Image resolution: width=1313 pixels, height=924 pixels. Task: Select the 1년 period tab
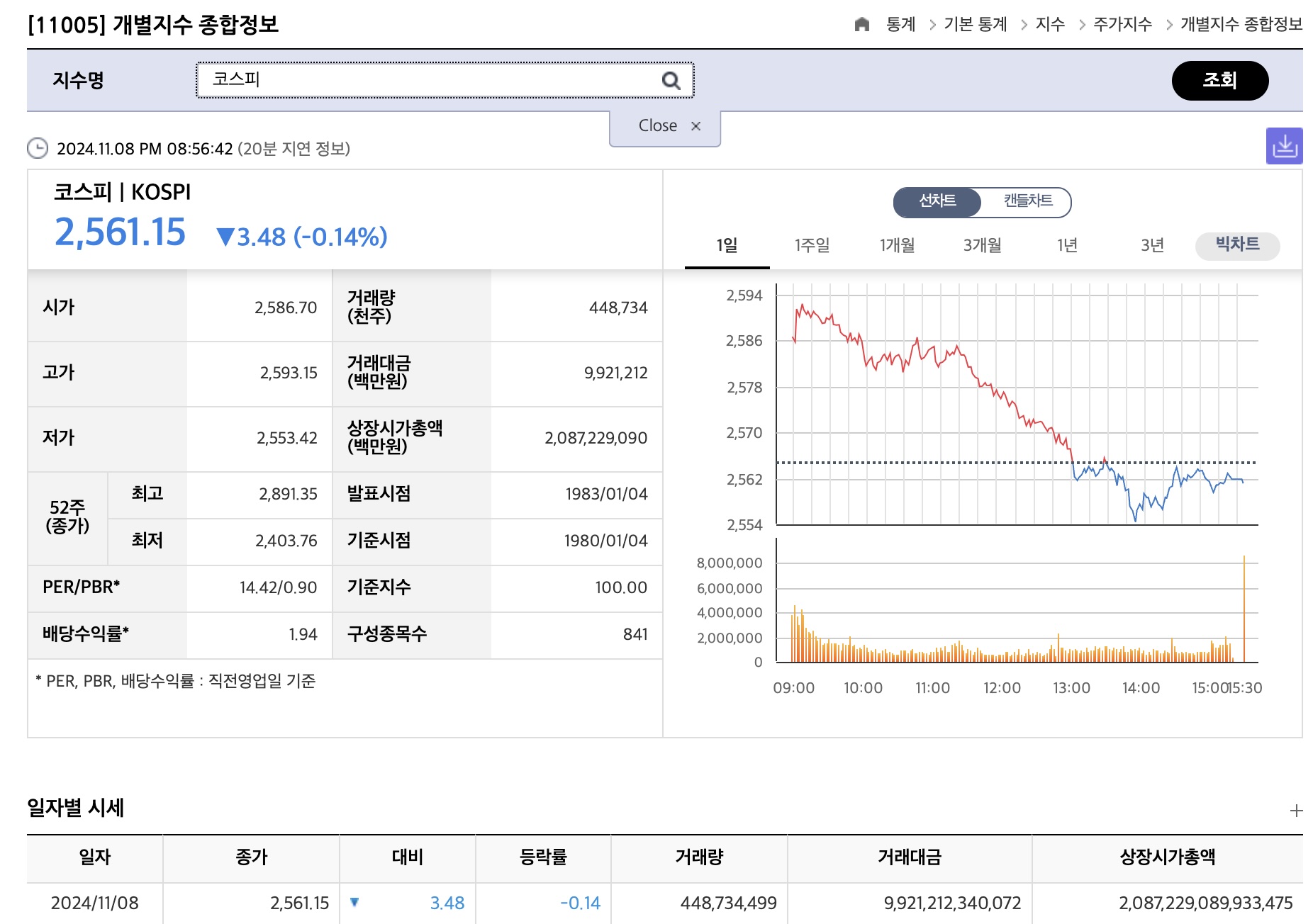(1067, 246)
